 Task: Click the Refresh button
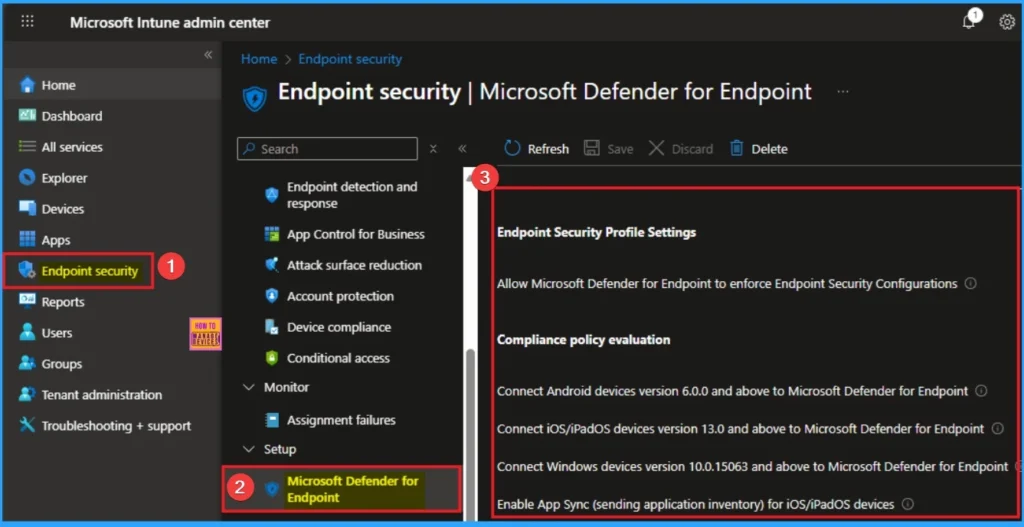click(537, 149)
